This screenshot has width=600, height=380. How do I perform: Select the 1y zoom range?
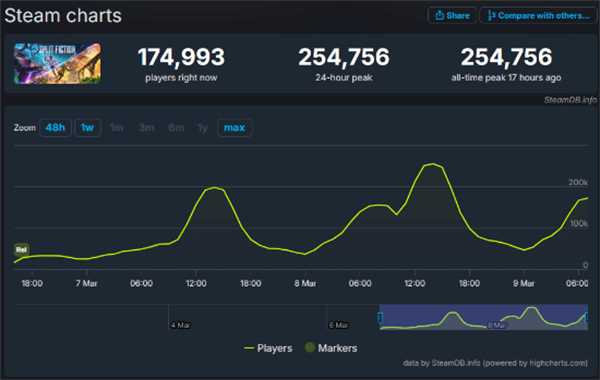(202, 127)
